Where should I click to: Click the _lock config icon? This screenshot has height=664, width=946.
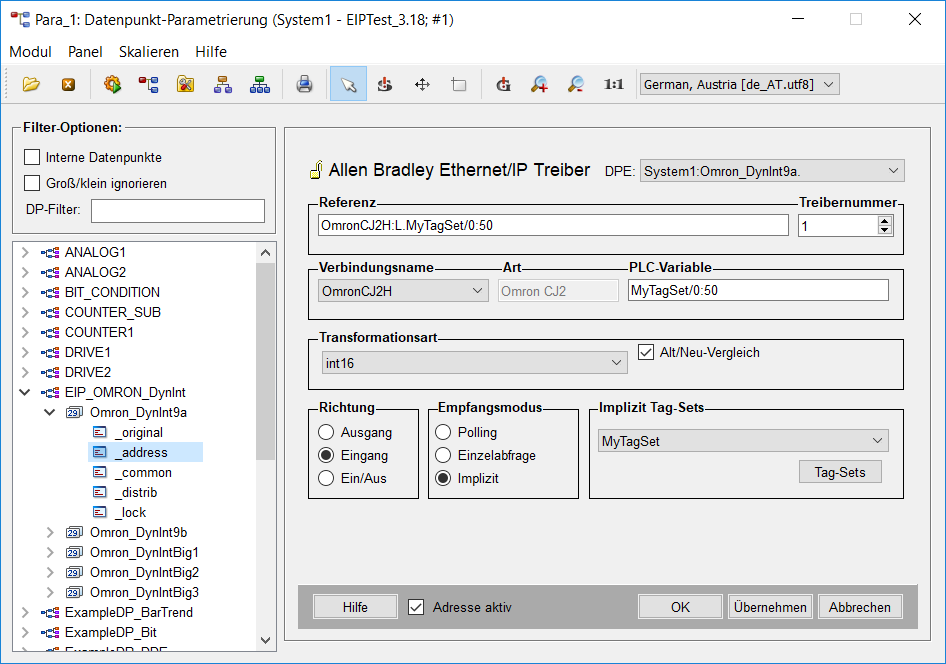click(100, 512)
